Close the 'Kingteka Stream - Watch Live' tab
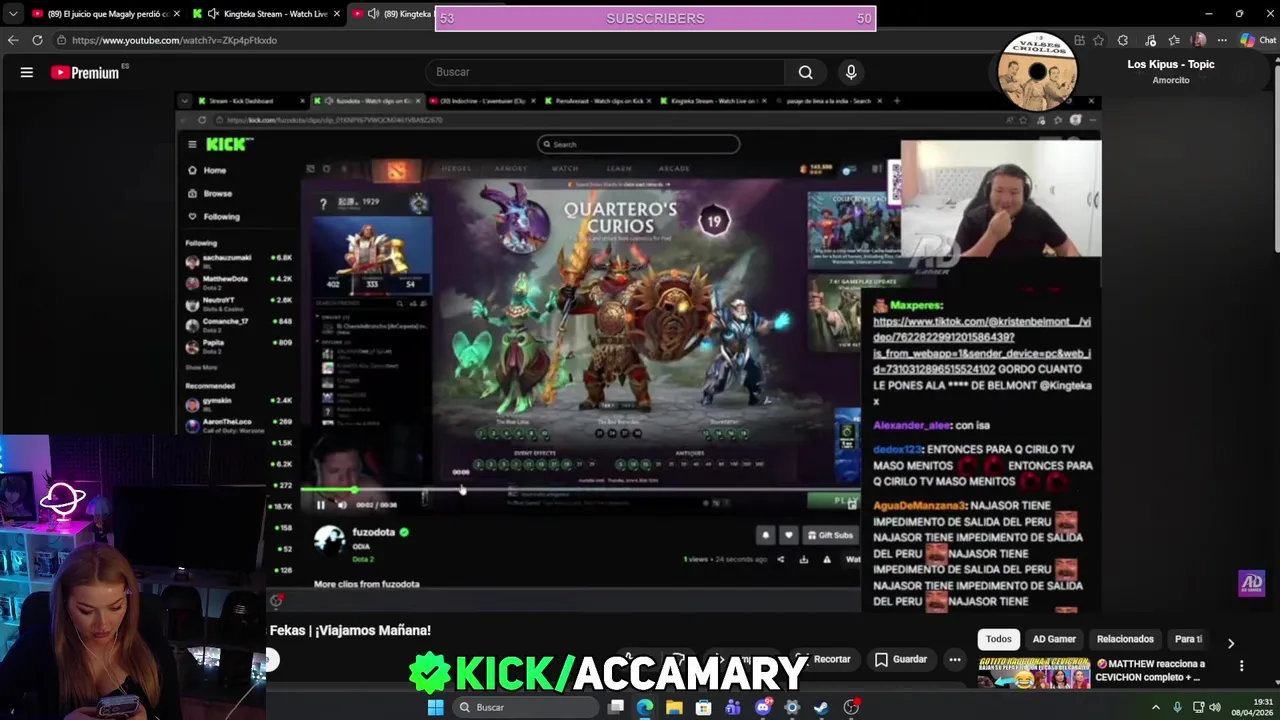 (x=337, y=14)
